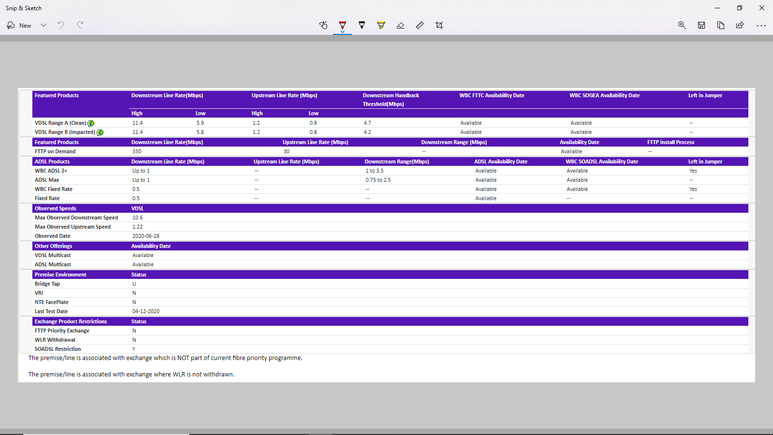Click info icon beside VDSL Range B (Impacted)
This screenshot has height=435, width=773.
pyautogui.click(x=100, y=132)
